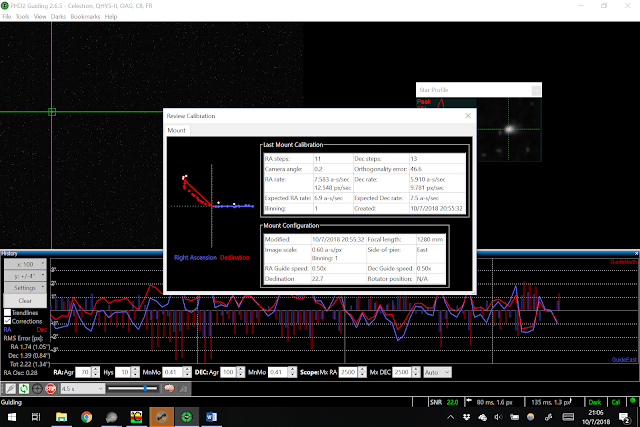
Task: Open the action center notification icon
Action: click(x=624, y=417)
